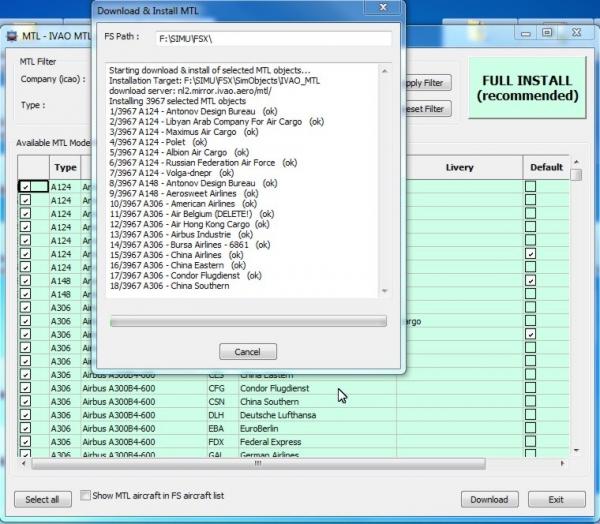Click the Select all button
Viewport: 600px width, 524px height.
click(x=42, y=500)
